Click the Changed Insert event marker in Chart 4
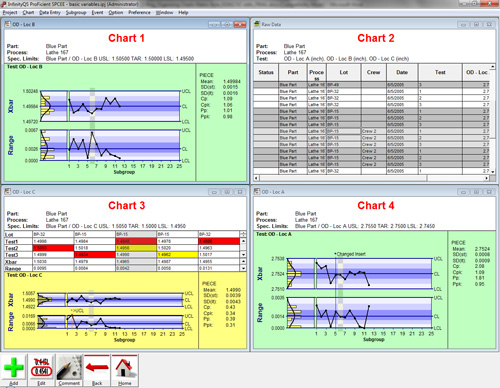 350,254
